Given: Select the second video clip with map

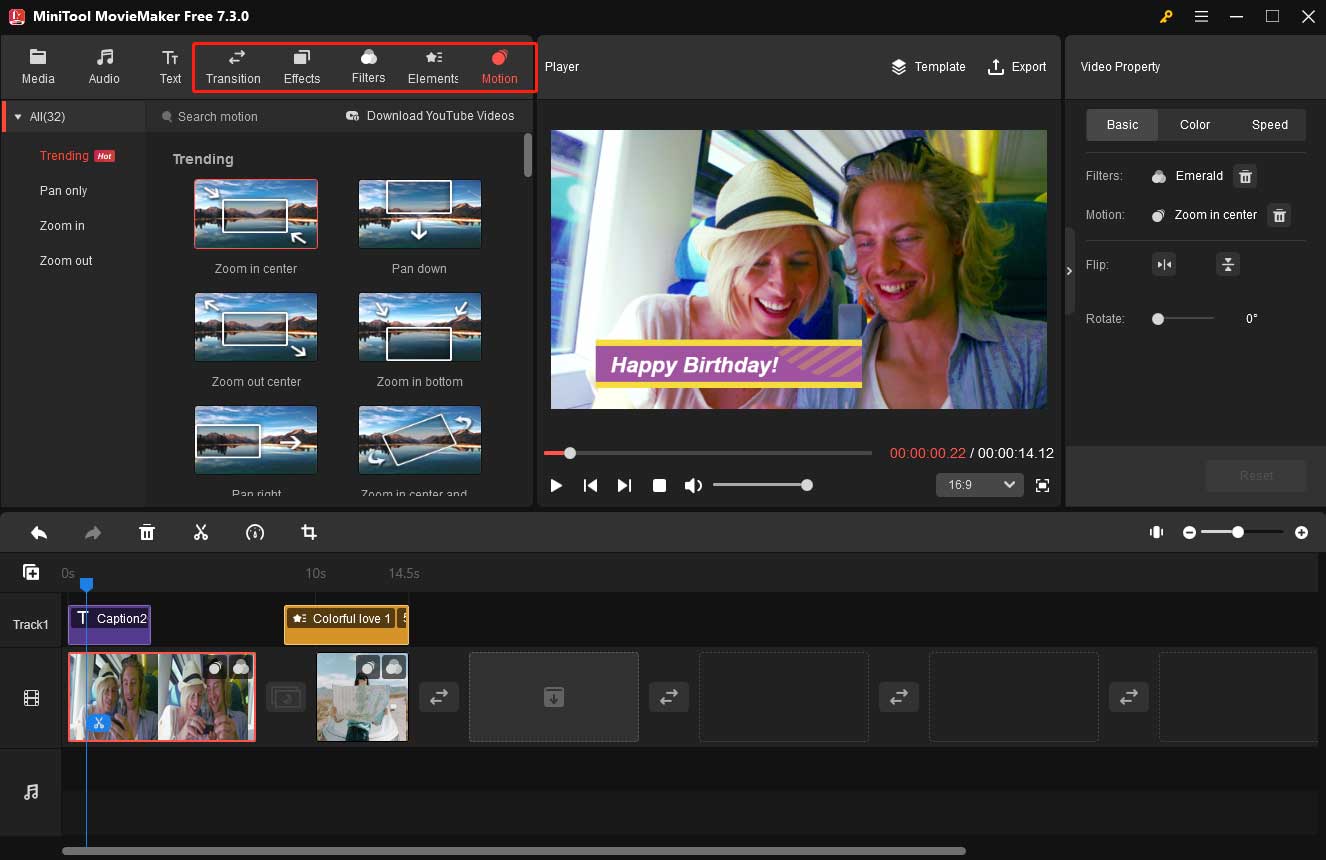Looking at the screenshot, I should (362, 697).
